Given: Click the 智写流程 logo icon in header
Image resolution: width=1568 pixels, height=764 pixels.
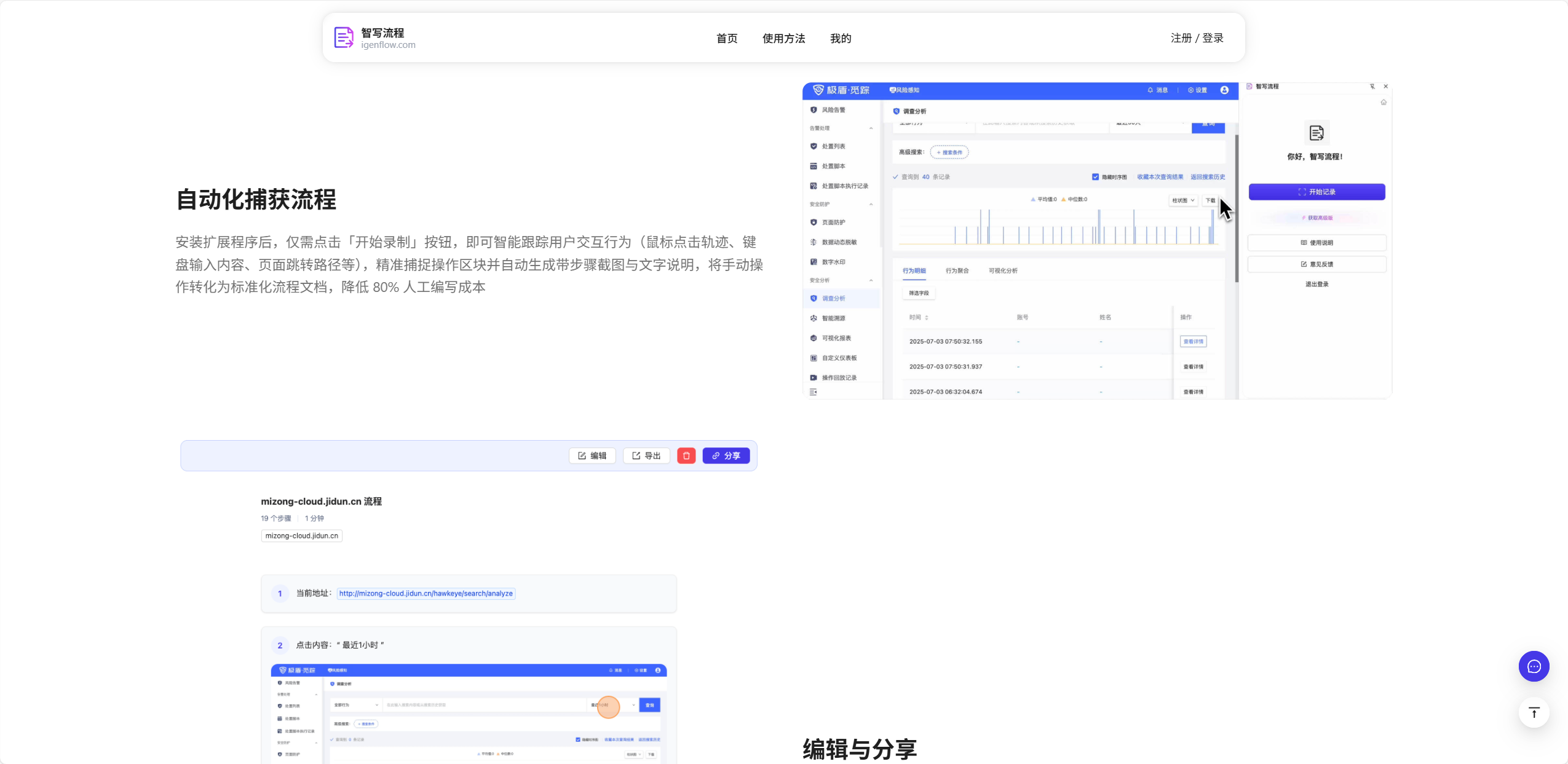Looking at the screenshot, I should (344, 37).
